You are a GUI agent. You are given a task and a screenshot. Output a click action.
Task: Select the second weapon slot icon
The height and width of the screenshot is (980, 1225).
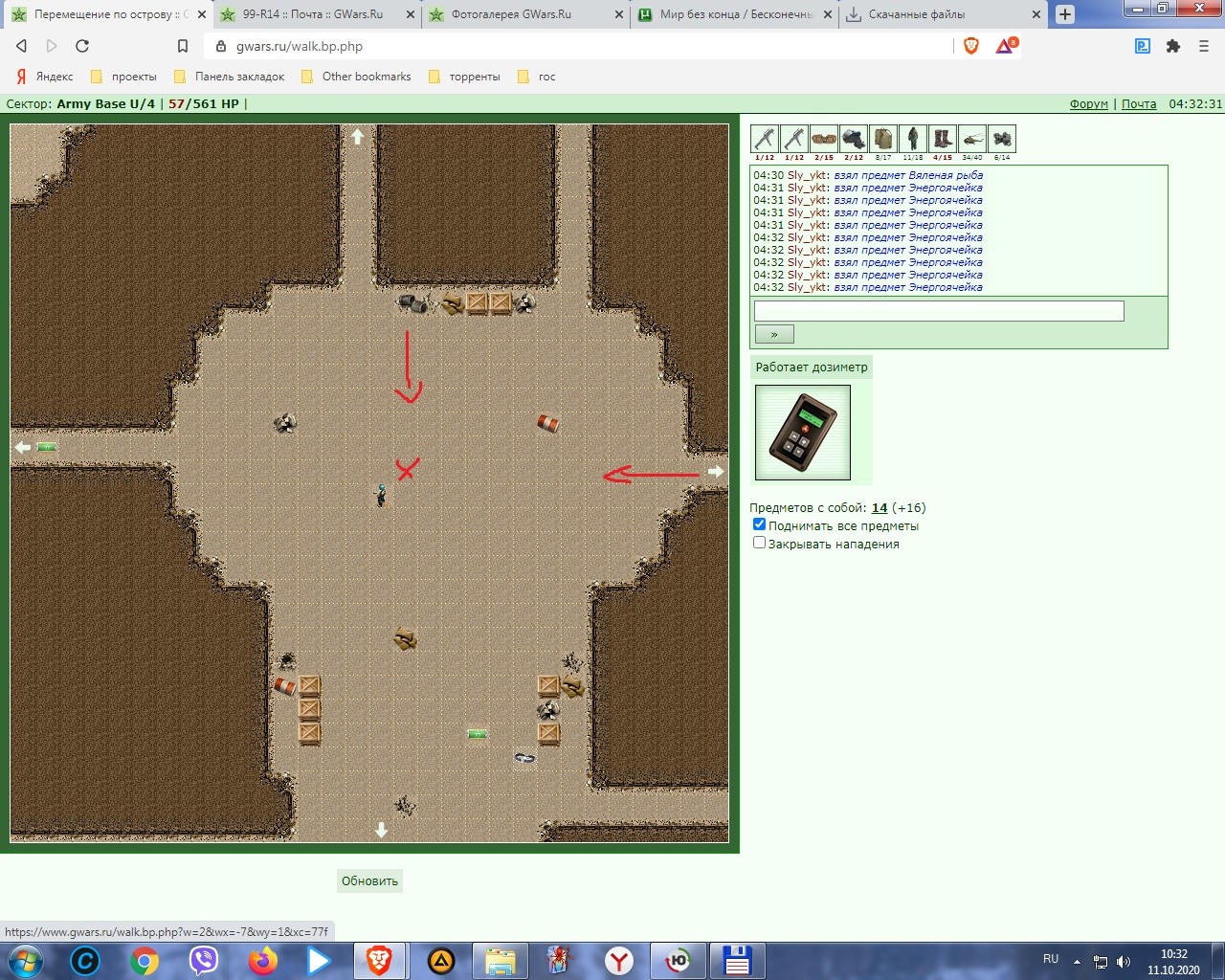point(794,140)
